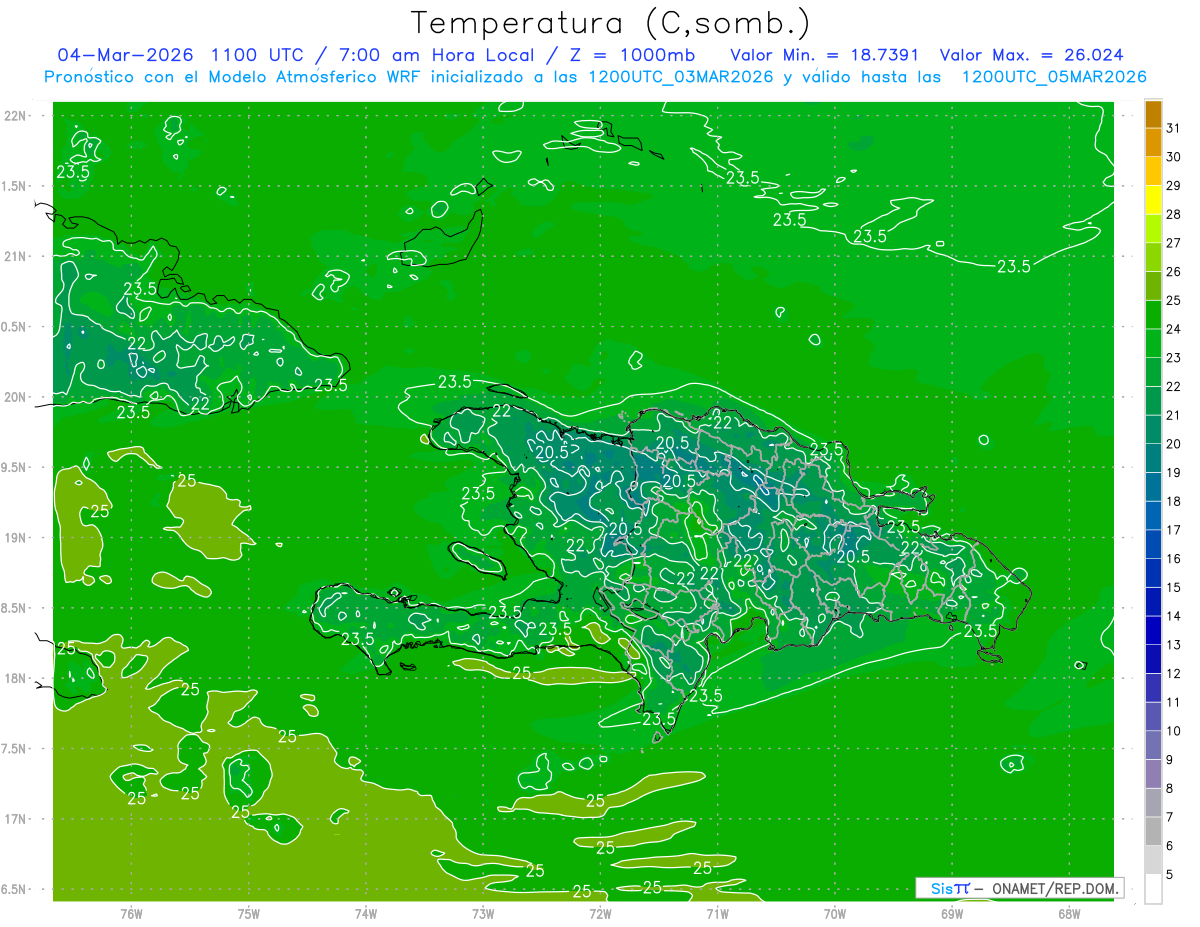1200x927 pixels.
Task: Click the '7:00 am Hora Local' text
Action: 435,54
